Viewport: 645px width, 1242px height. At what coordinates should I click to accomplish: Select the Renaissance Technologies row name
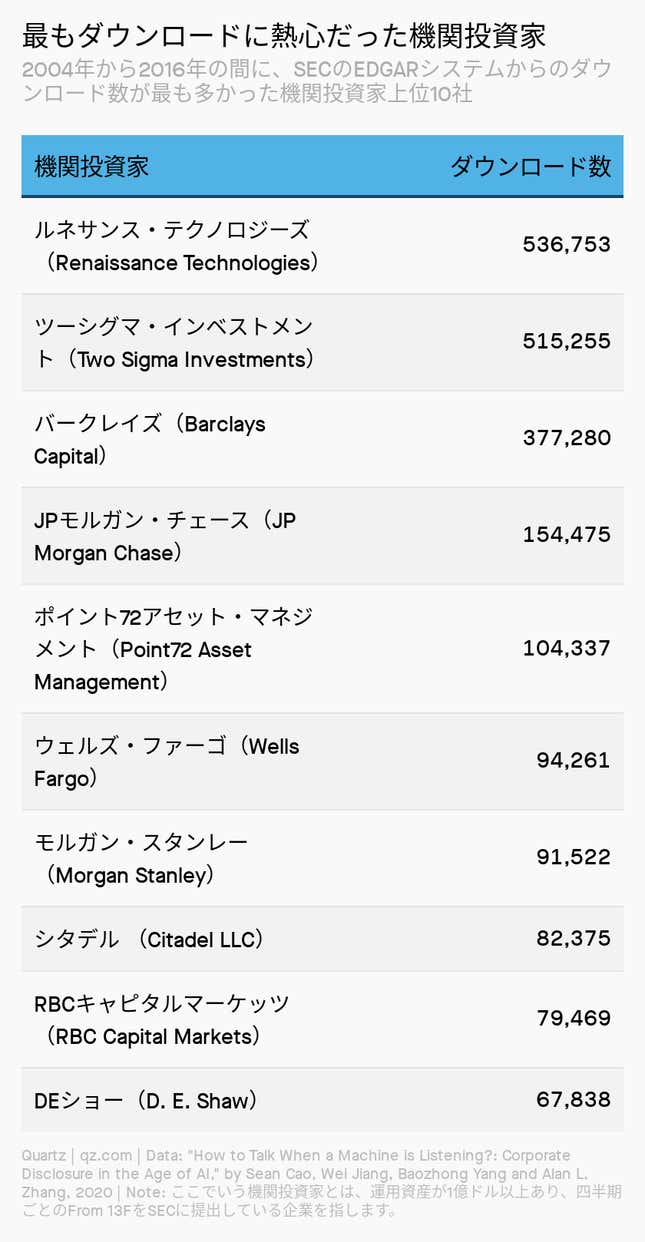click(177, 246)
